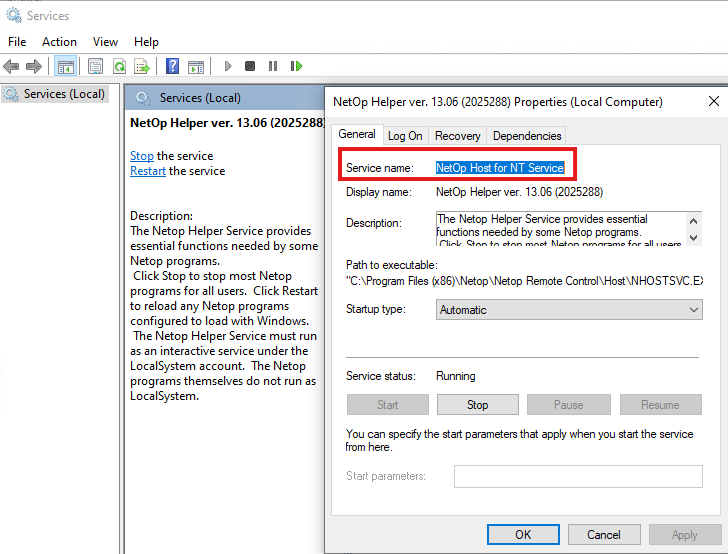The width and height of the screenshot is (728, 554).
Task: Click the highlighted 'NetOp Host for NT Service' name
Action: point(500,168)
